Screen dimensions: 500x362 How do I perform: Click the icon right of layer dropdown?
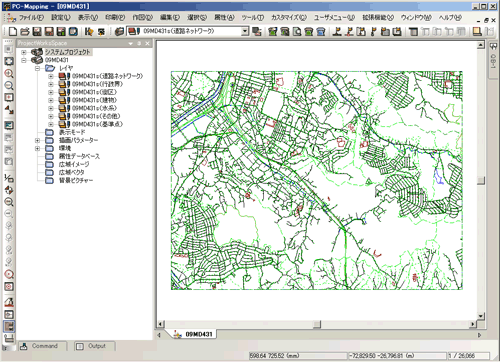pos(257,31)
